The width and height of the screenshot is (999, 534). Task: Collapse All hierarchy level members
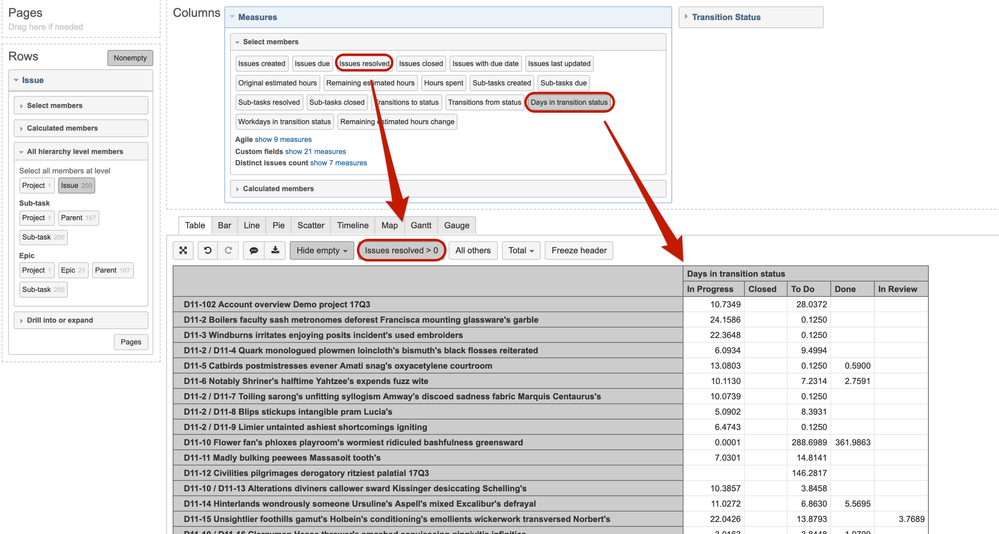click(81, 152)
